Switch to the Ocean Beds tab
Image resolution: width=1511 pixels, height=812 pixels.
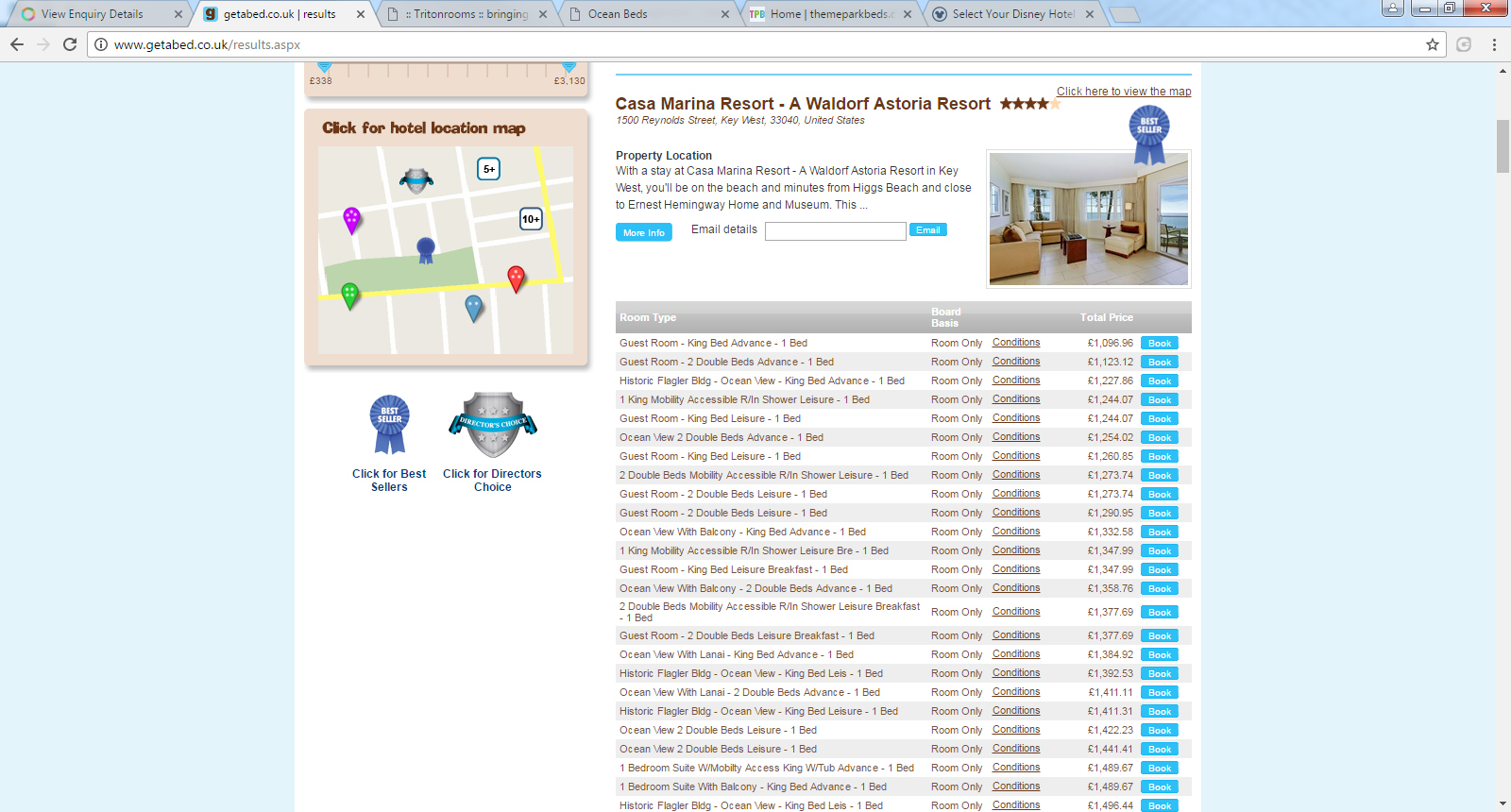pos(650,14)
